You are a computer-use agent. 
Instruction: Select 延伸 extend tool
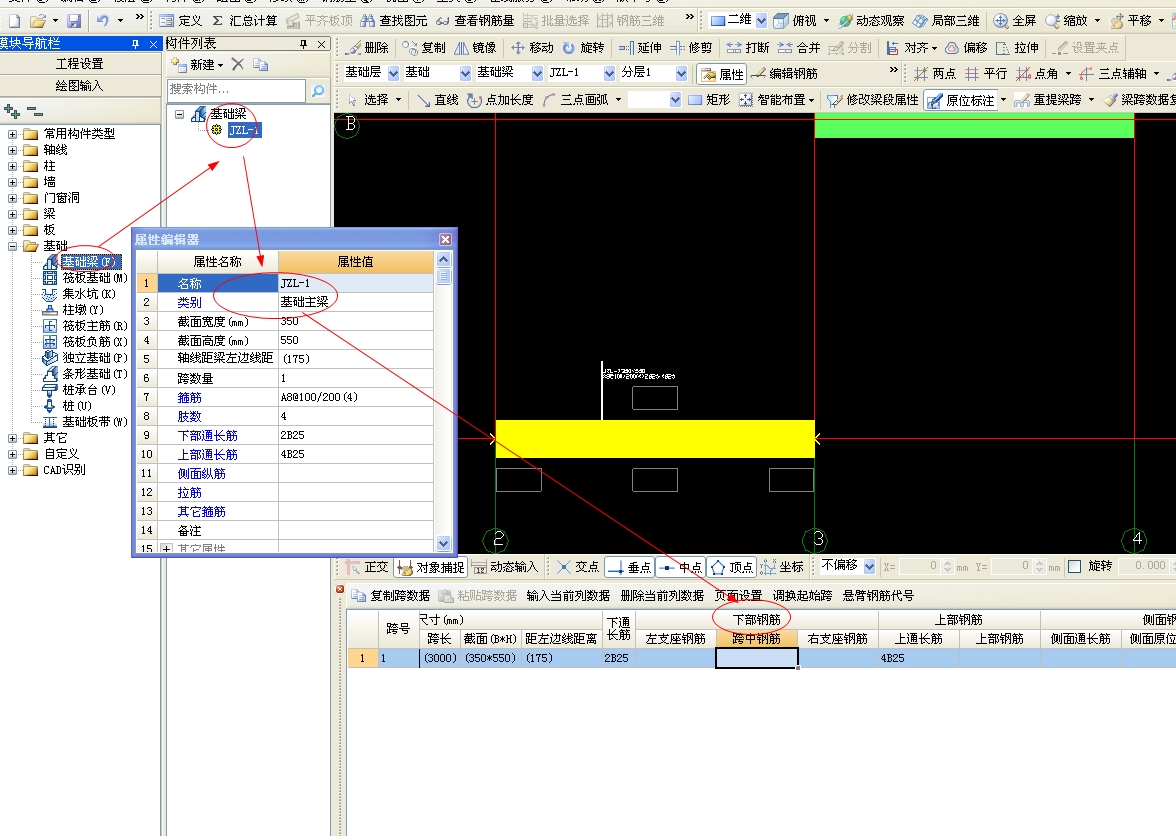pyautogui.click(x=640, y=48)
